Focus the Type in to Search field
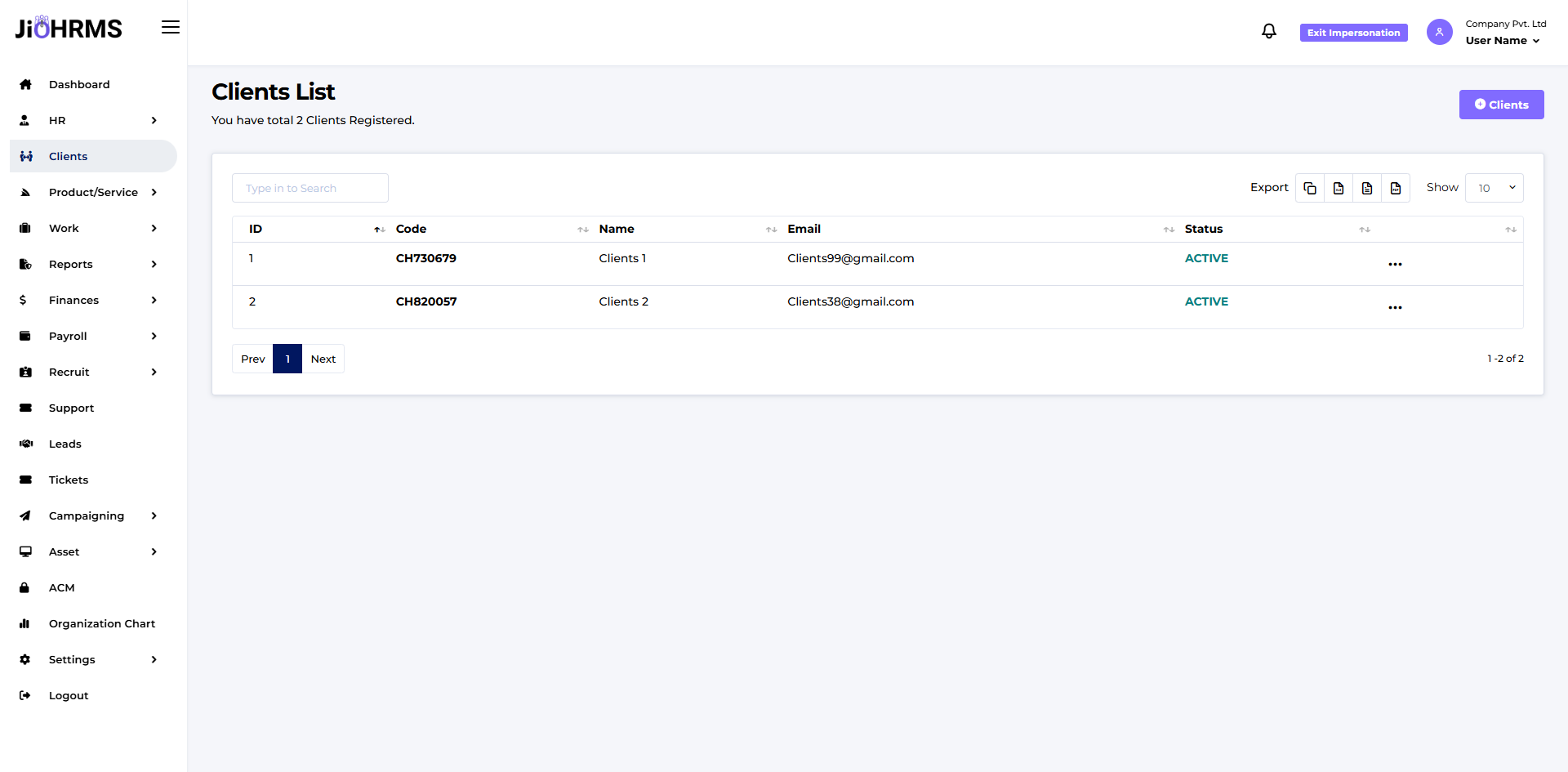Image resolution: width=1568 pixels, height=772 pixels. (310, 188)
